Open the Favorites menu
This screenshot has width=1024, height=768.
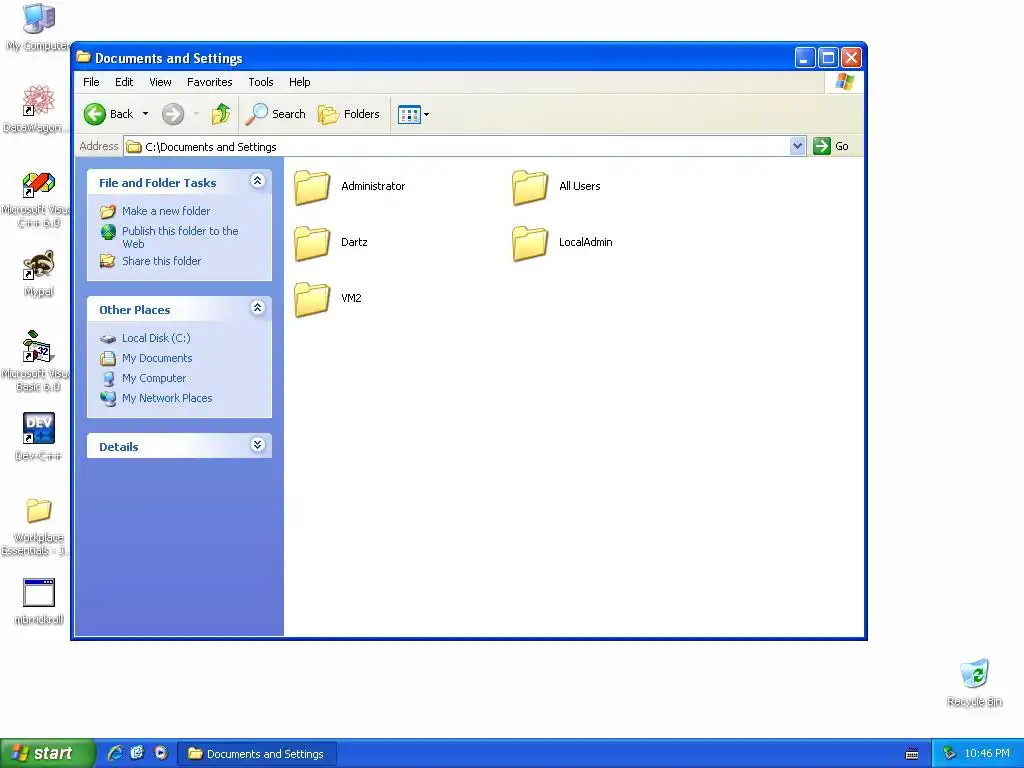tap(210, 82)
